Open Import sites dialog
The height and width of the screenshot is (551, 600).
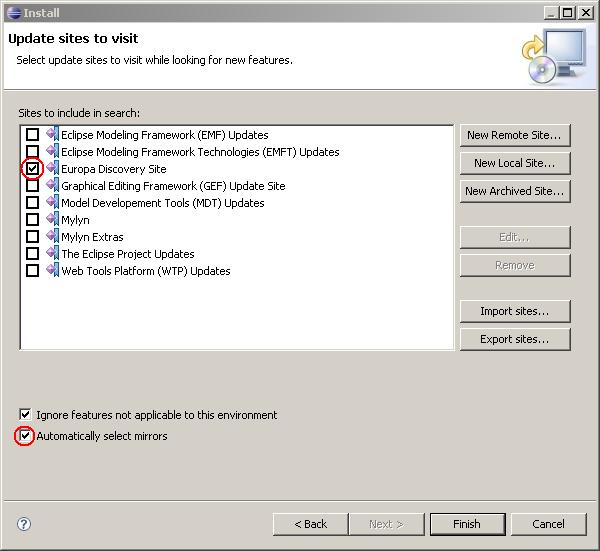point(515,311)
